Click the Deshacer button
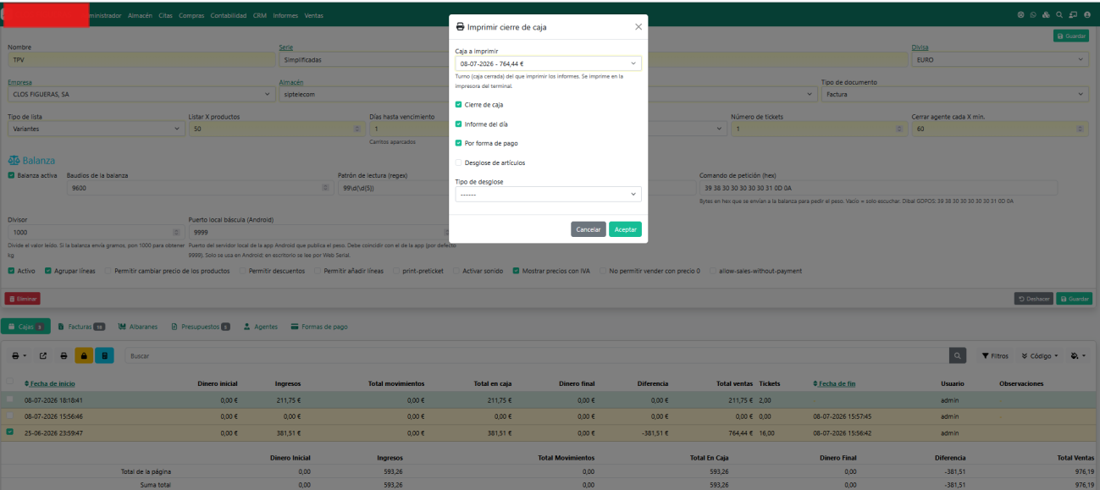This screenshot has height=490, width=1100. point(1033,298)
